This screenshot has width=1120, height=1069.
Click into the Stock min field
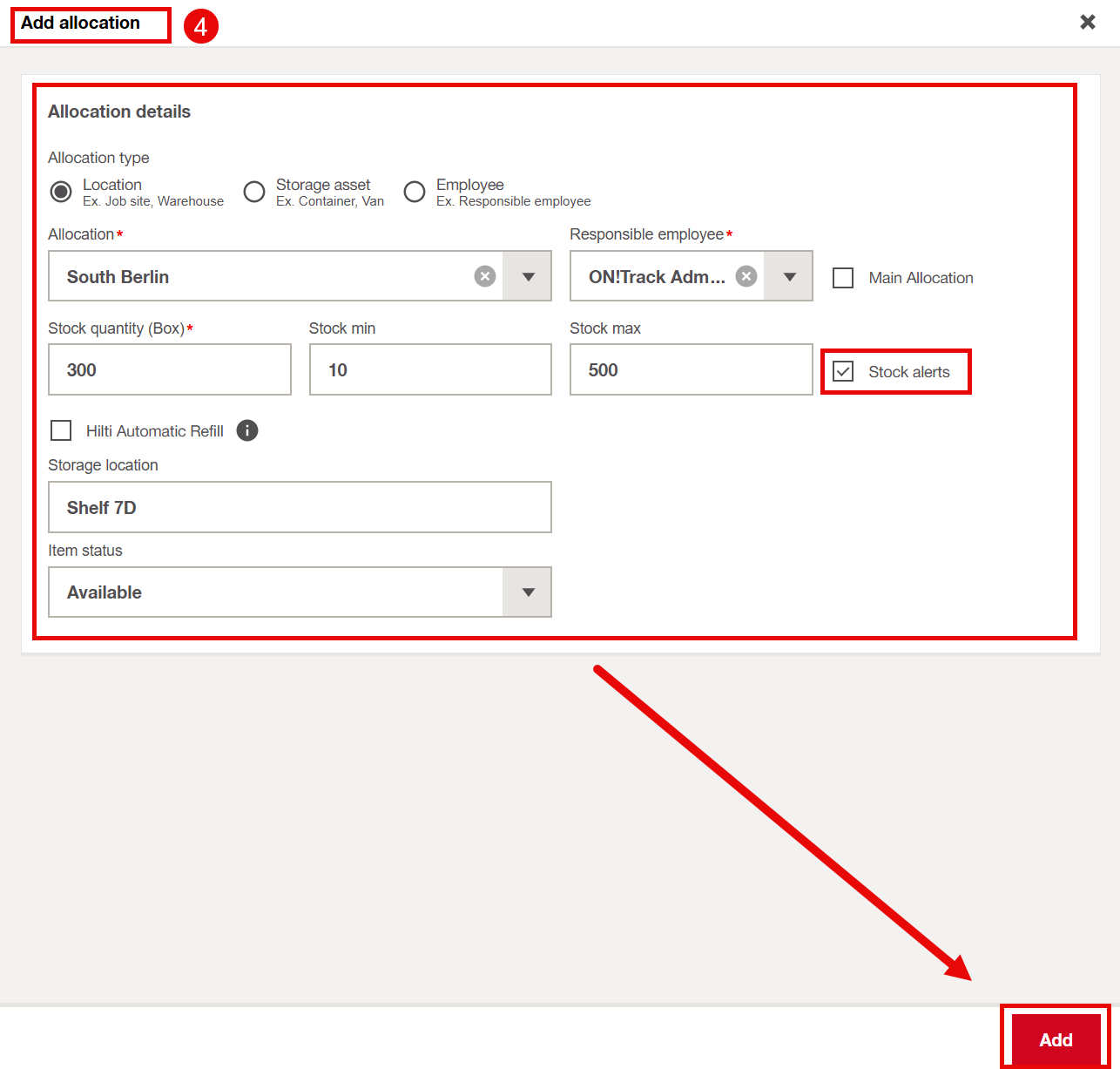coord(430,369)
